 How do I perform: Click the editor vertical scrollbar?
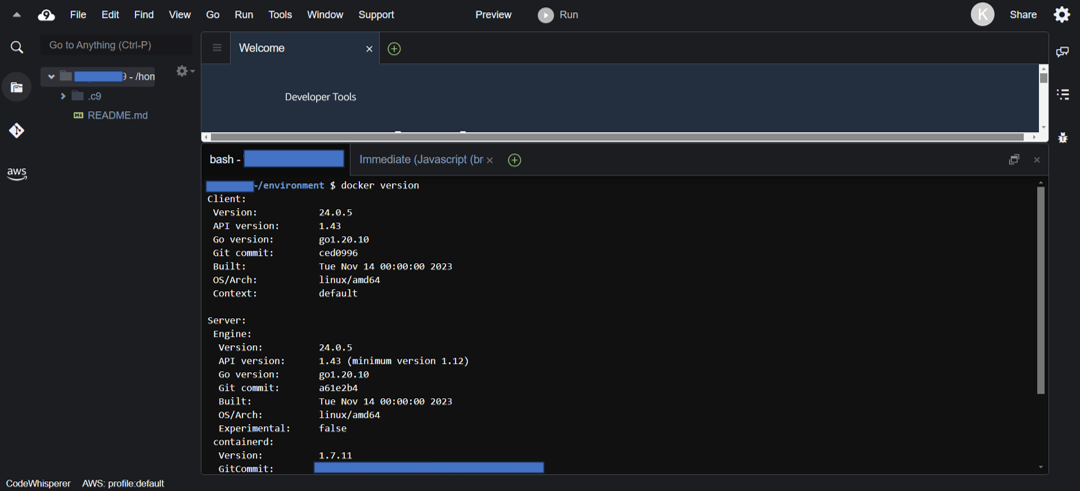point(1043,77)
